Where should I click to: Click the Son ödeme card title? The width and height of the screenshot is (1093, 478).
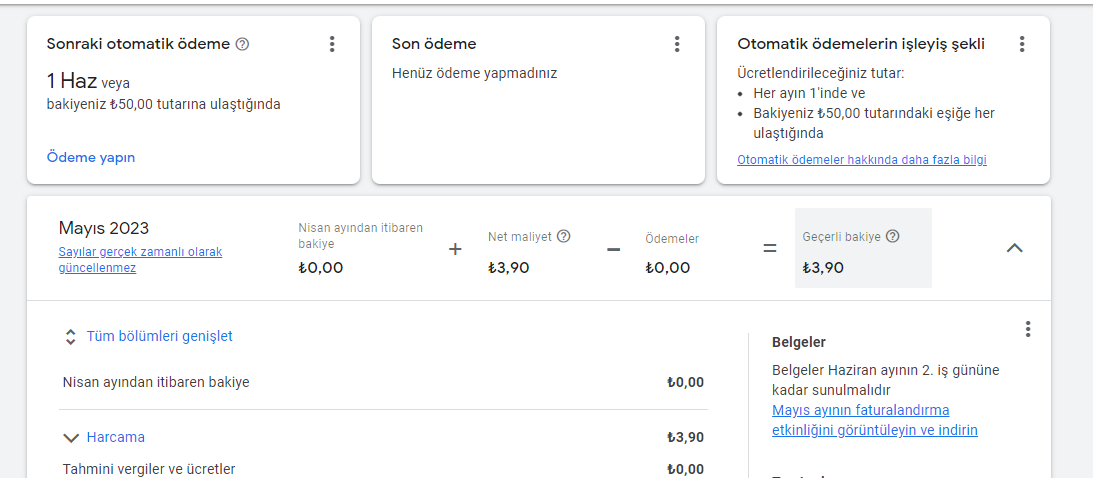(434, 44)
